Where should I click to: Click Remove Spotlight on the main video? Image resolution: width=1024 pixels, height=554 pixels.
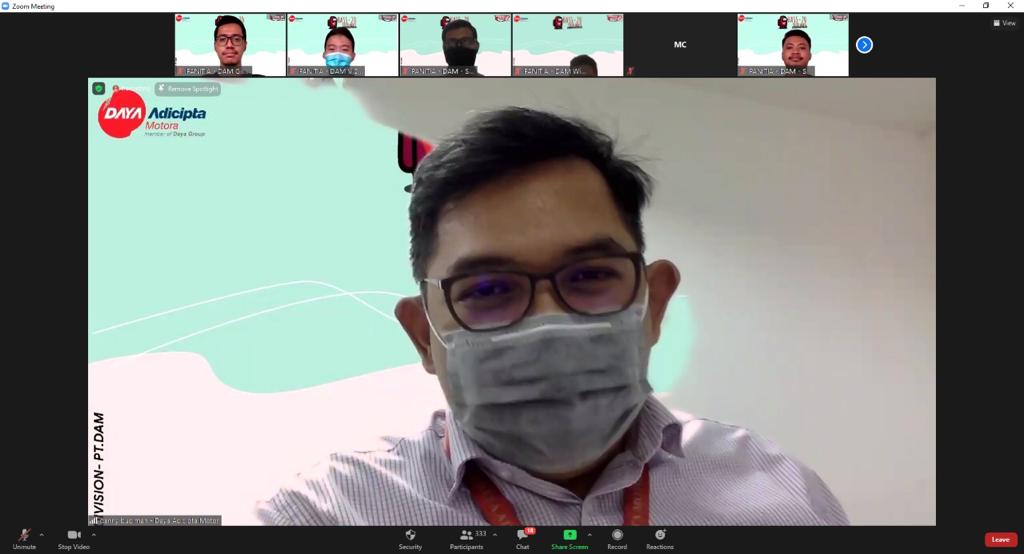pyautogui.click(x=188, y=89)
